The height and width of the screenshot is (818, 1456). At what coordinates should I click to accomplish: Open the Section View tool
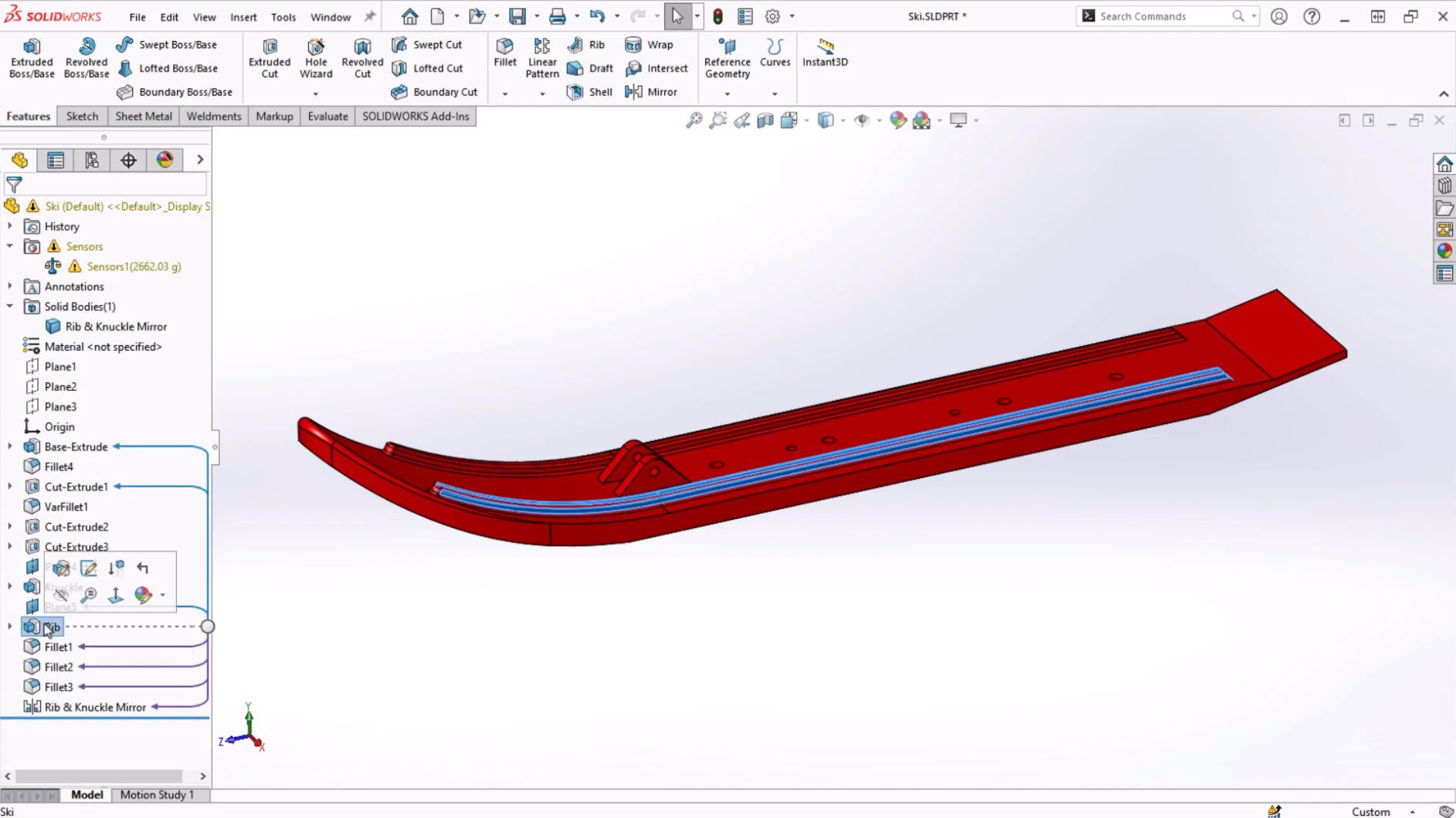765,120
